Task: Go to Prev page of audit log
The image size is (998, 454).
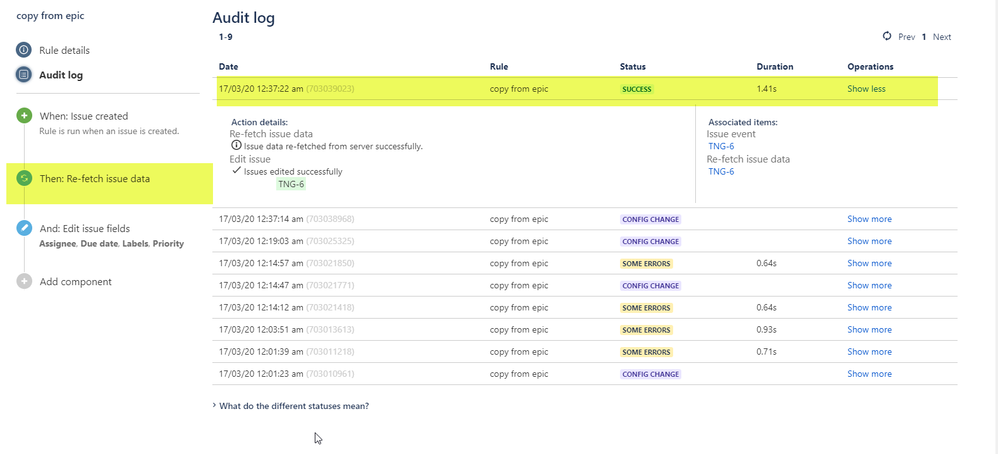Action: [906, 37]
